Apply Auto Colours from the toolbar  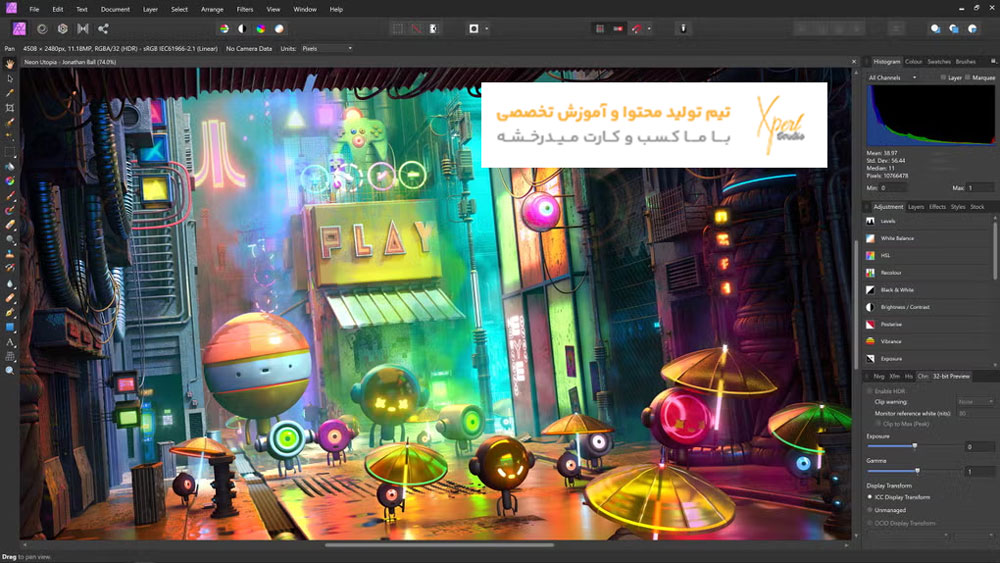pos(261,29)
